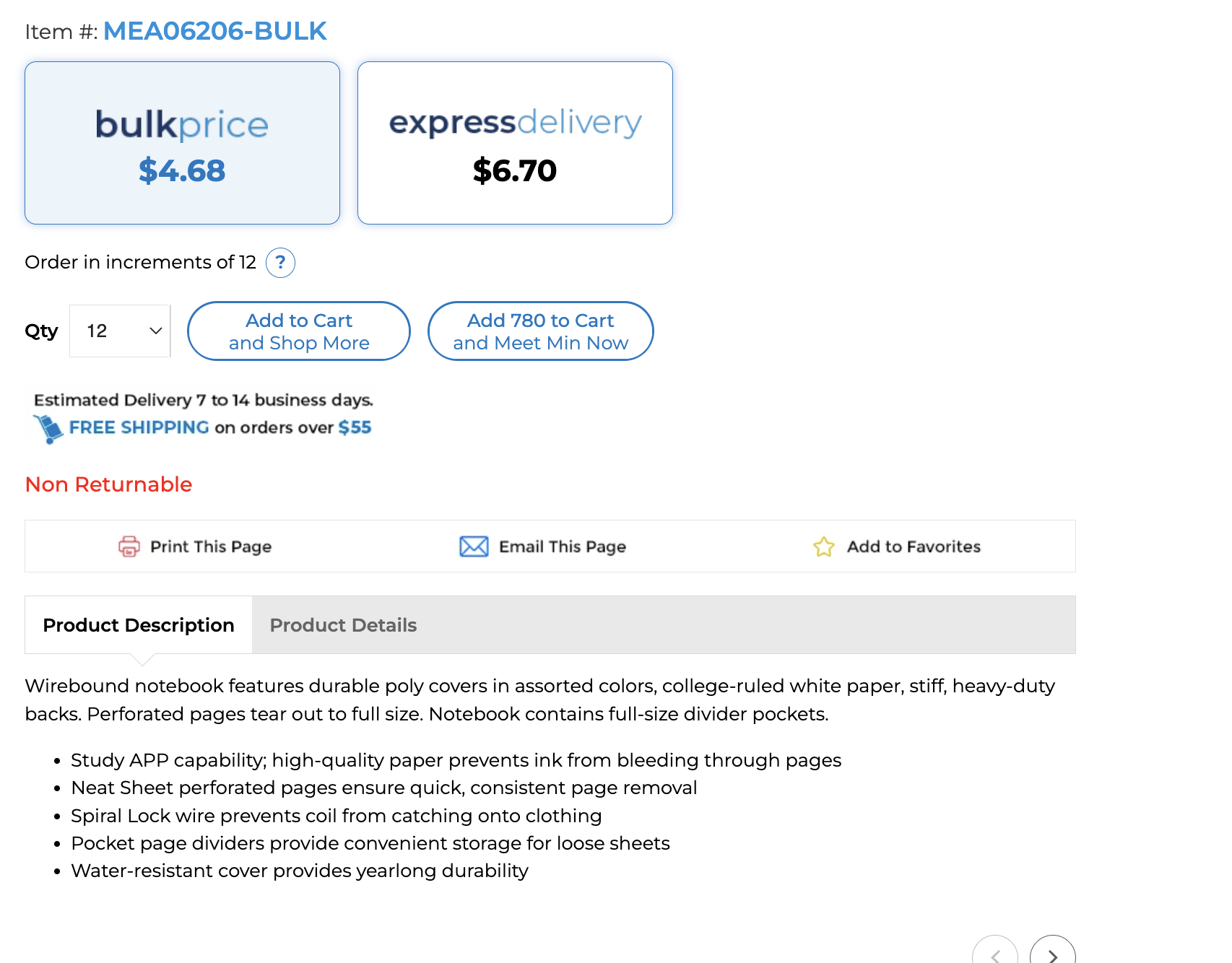Switch to the Product Details tab
The height and width of the screenshot is (963, 1232).
(343, 625)
